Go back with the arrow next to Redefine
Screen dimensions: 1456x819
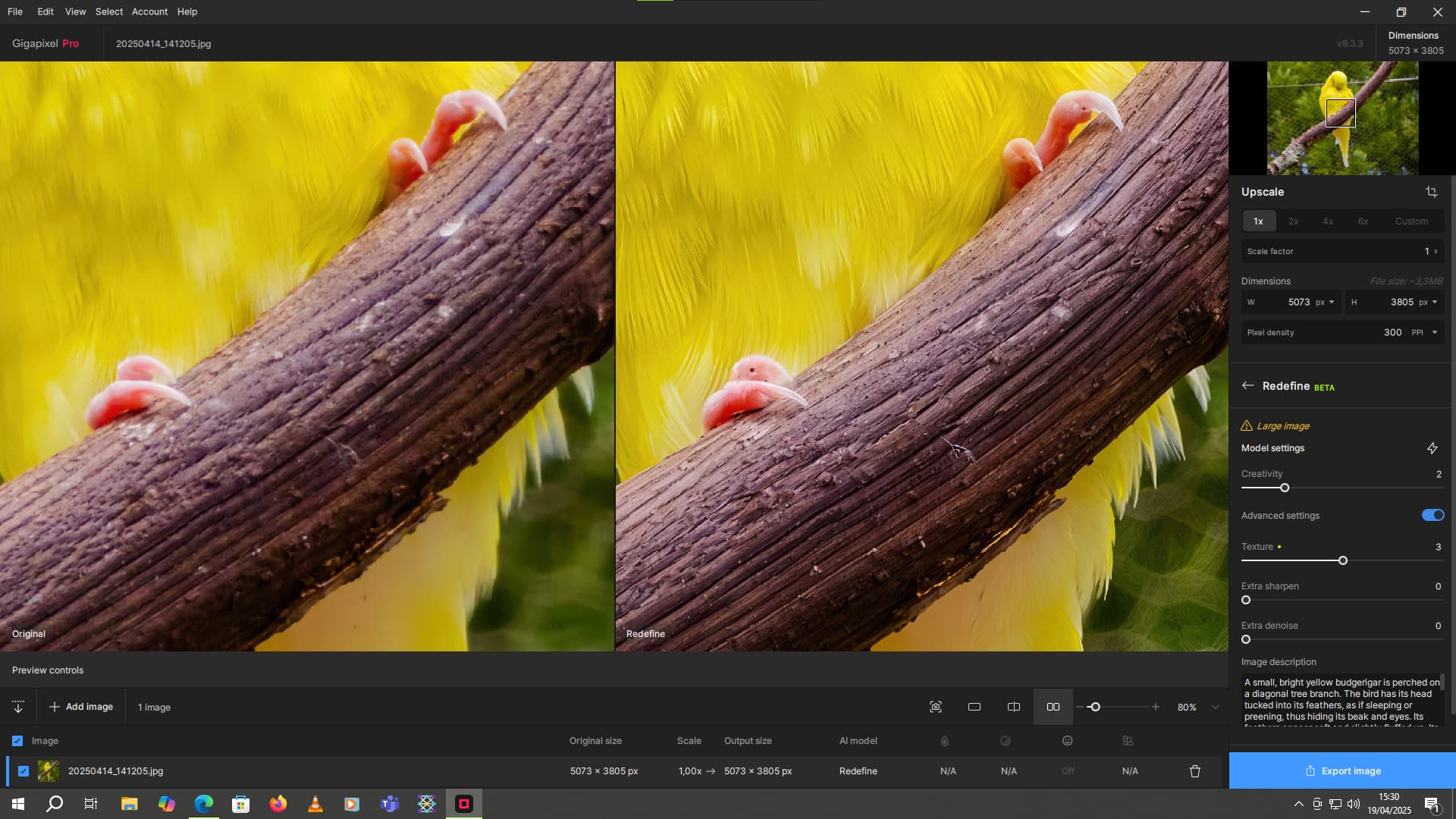pos(1247,386)
